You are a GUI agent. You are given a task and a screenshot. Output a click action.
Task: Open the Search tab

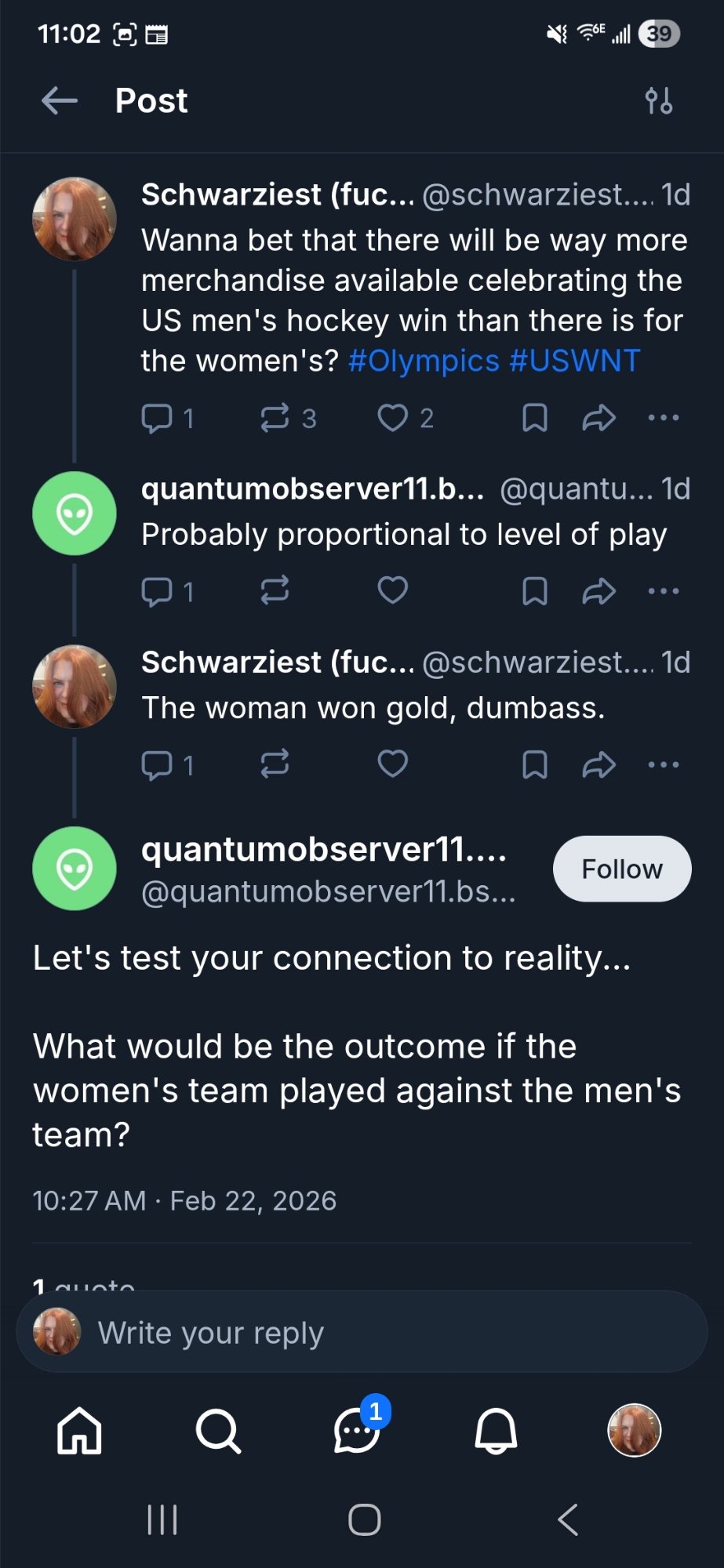(218, 1431)
